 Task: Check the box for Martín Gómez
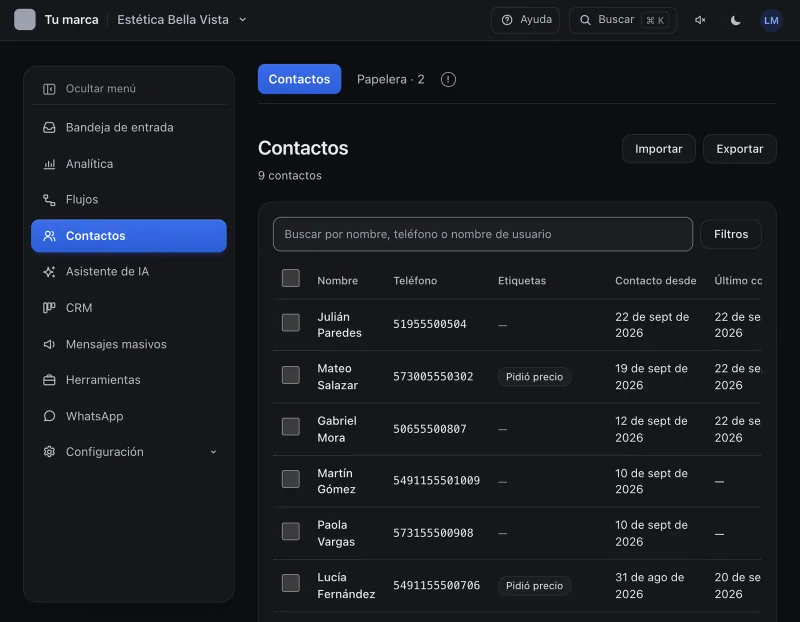[291, 479]
